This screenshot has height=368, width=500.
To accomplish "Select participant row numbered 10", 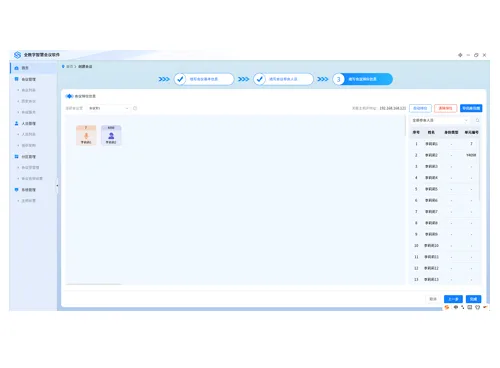I will pyautogui.click(x=444, y=246).
